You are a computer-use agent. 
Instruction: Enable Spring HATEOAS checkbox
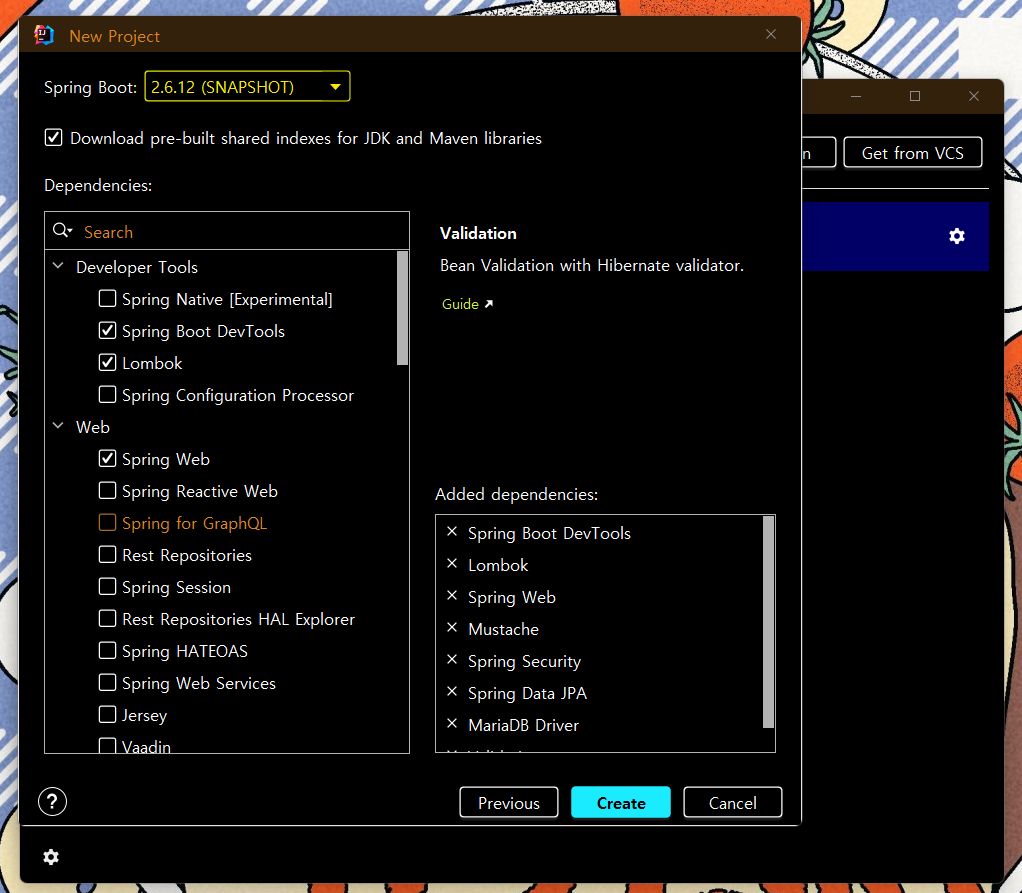click(108, 650)
